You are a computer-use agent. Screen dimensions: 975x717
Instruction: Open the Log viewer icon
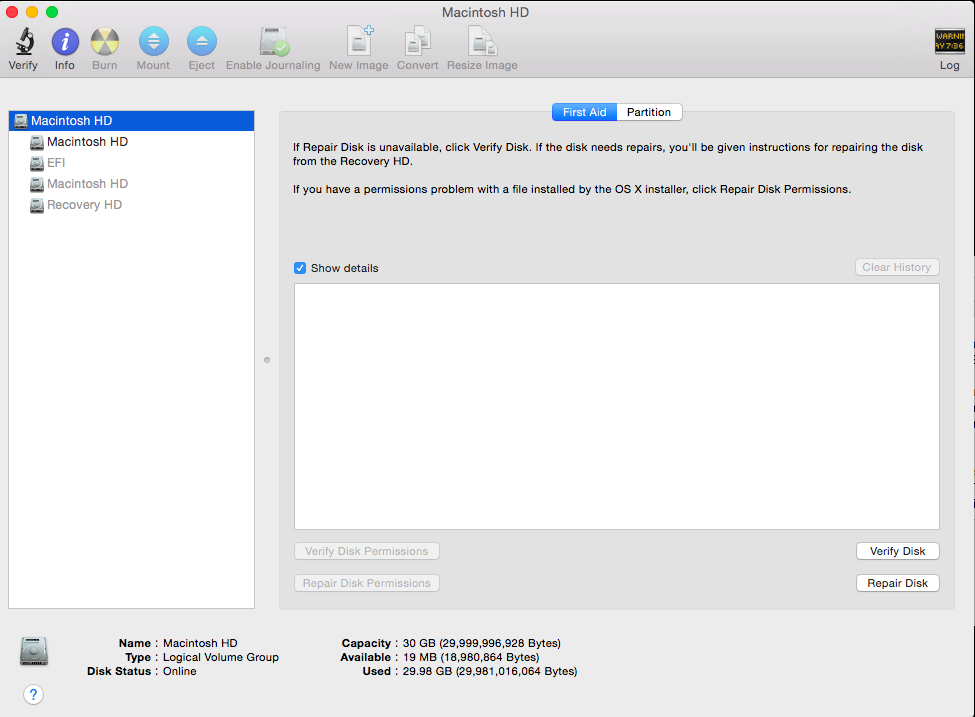pos(949,42)
